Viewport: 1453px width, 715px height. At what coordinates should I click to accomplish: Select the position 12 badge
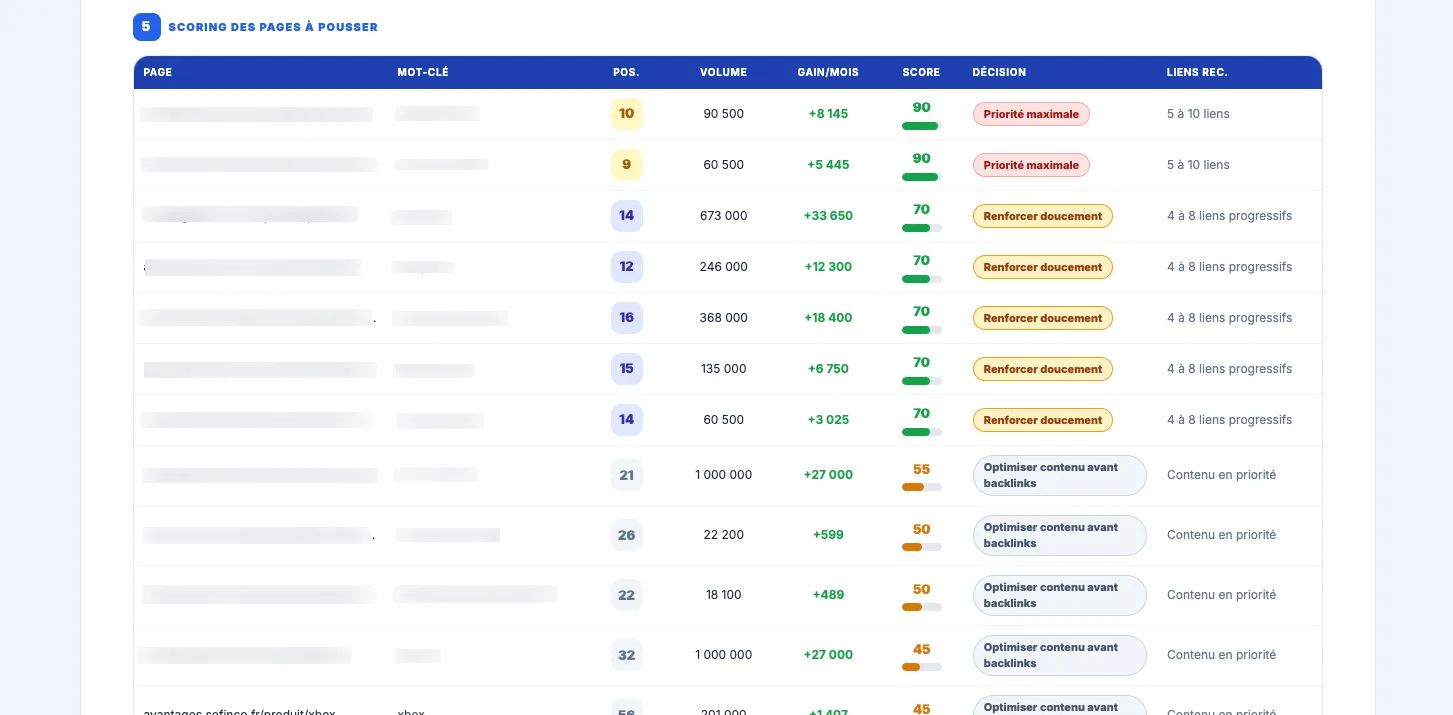click(x=627, y=267)
